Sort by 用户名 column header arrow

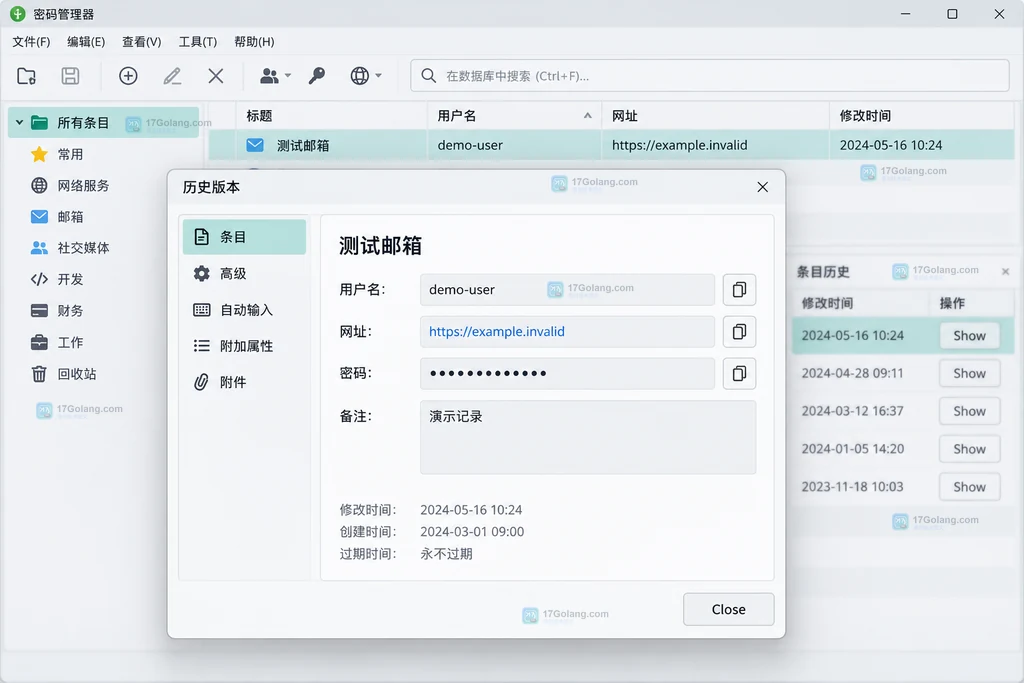[588, 116]
